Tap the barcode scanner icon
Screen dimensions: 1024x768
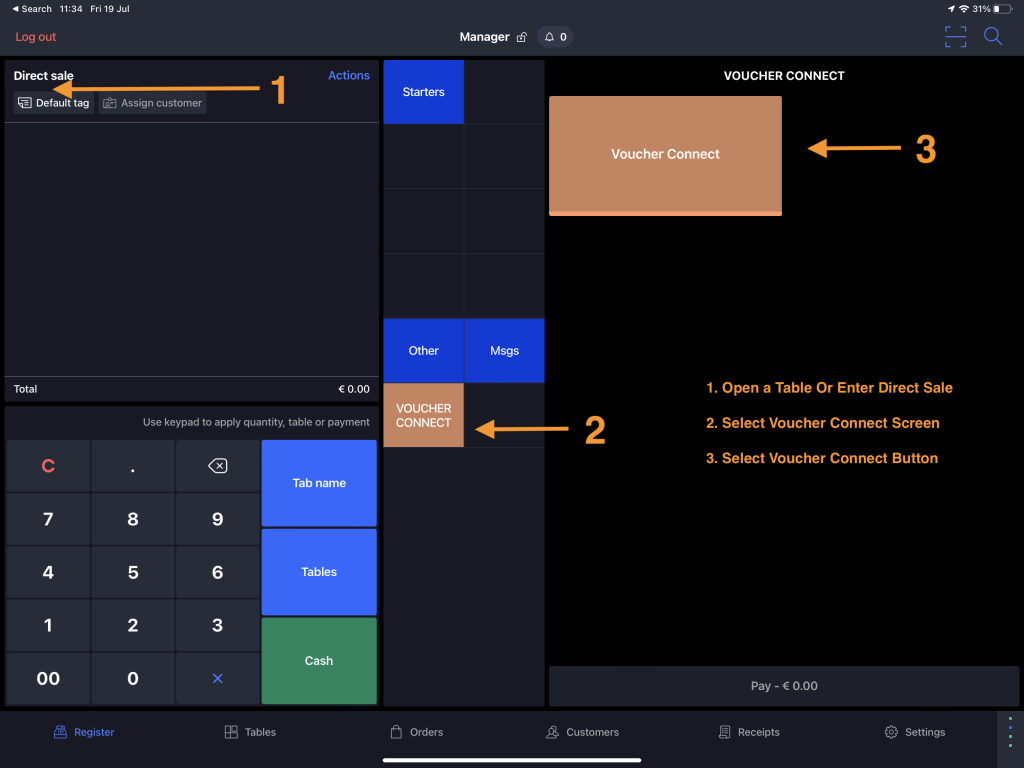click(955, 37)
